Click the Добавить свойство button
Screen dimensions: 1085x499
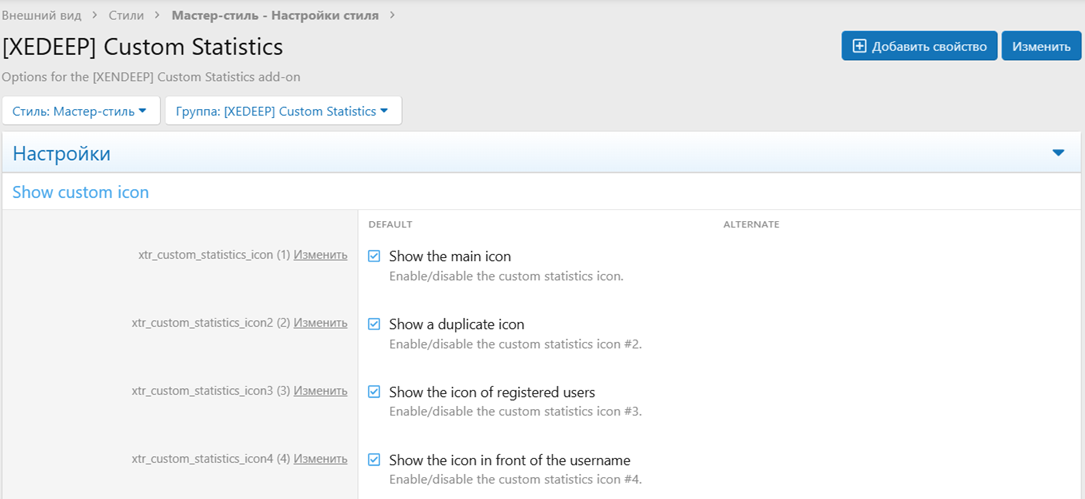coord(919,46)
